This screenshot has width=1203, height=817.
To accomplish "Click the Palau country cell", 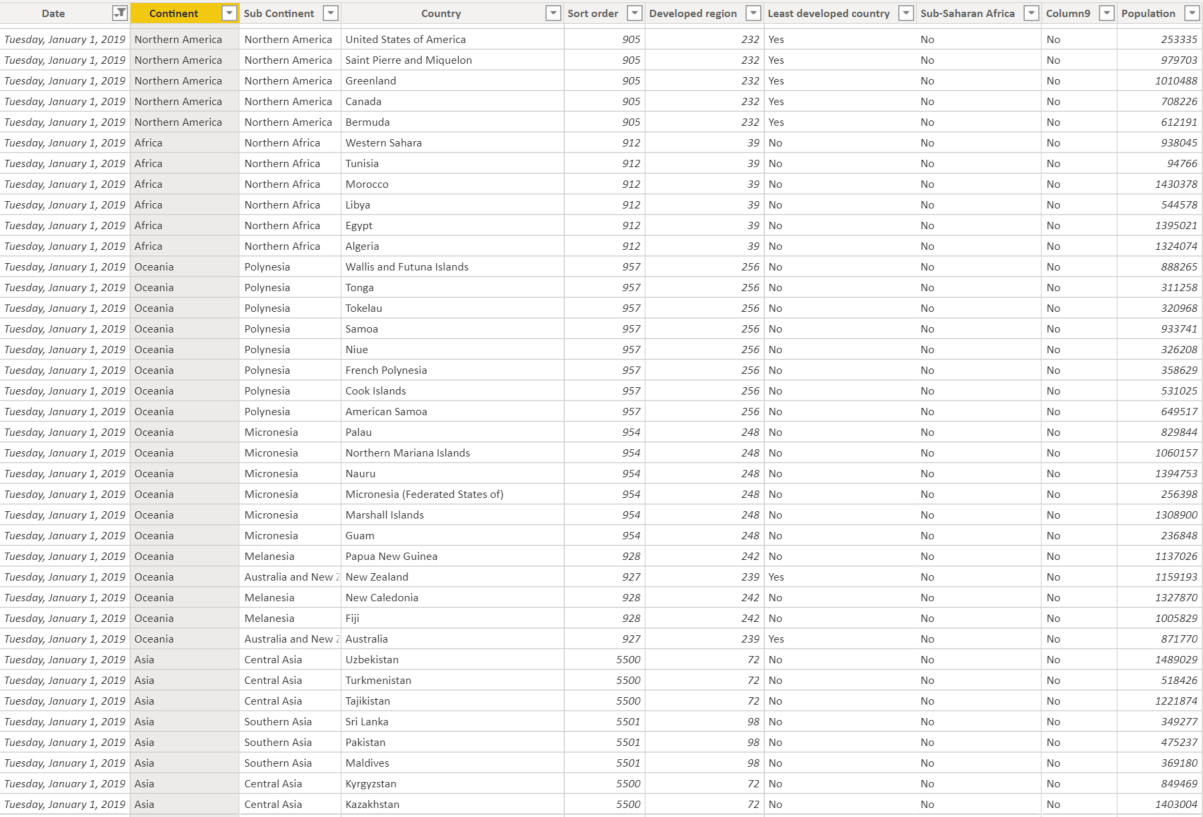I will 452,432.
